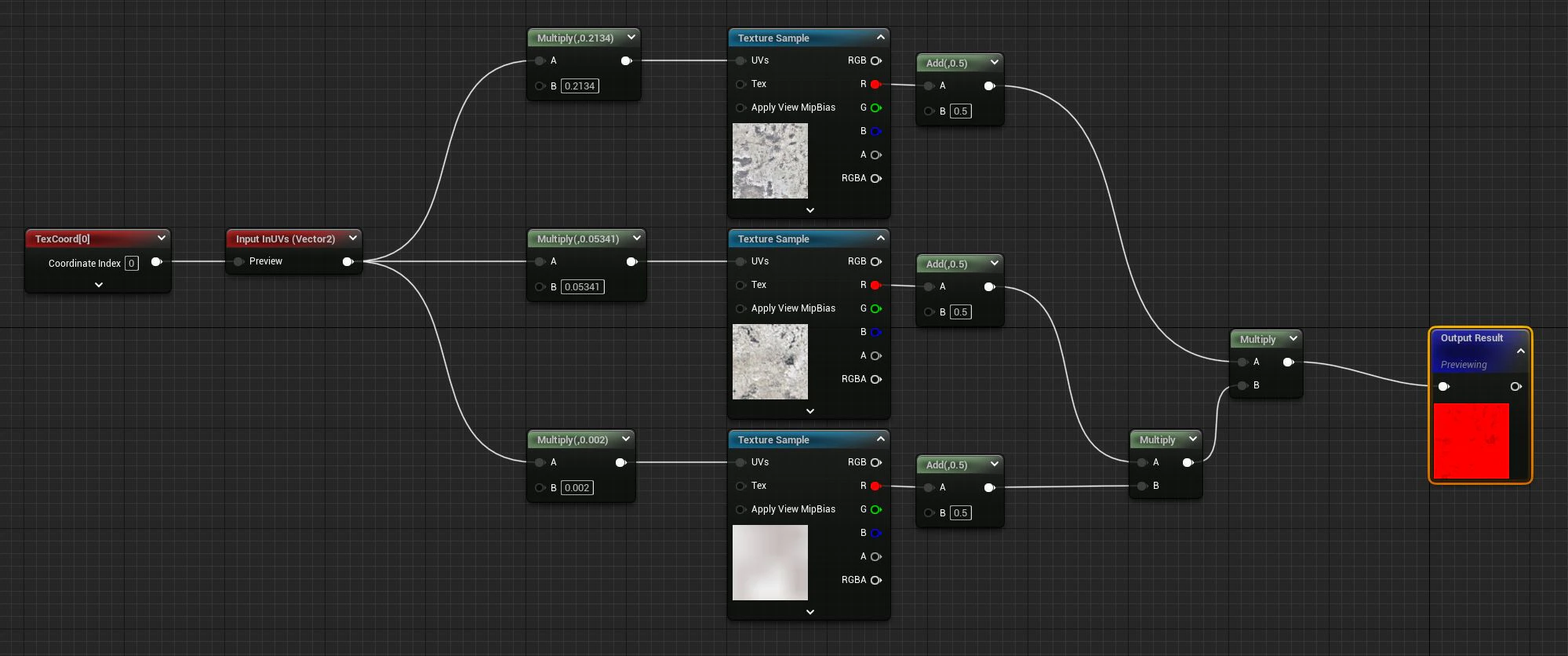Click the UVs input pin of top Texture Sample
Viewport: 1568px width, 656px height.
pyautogui.click(x=740, y=61)
